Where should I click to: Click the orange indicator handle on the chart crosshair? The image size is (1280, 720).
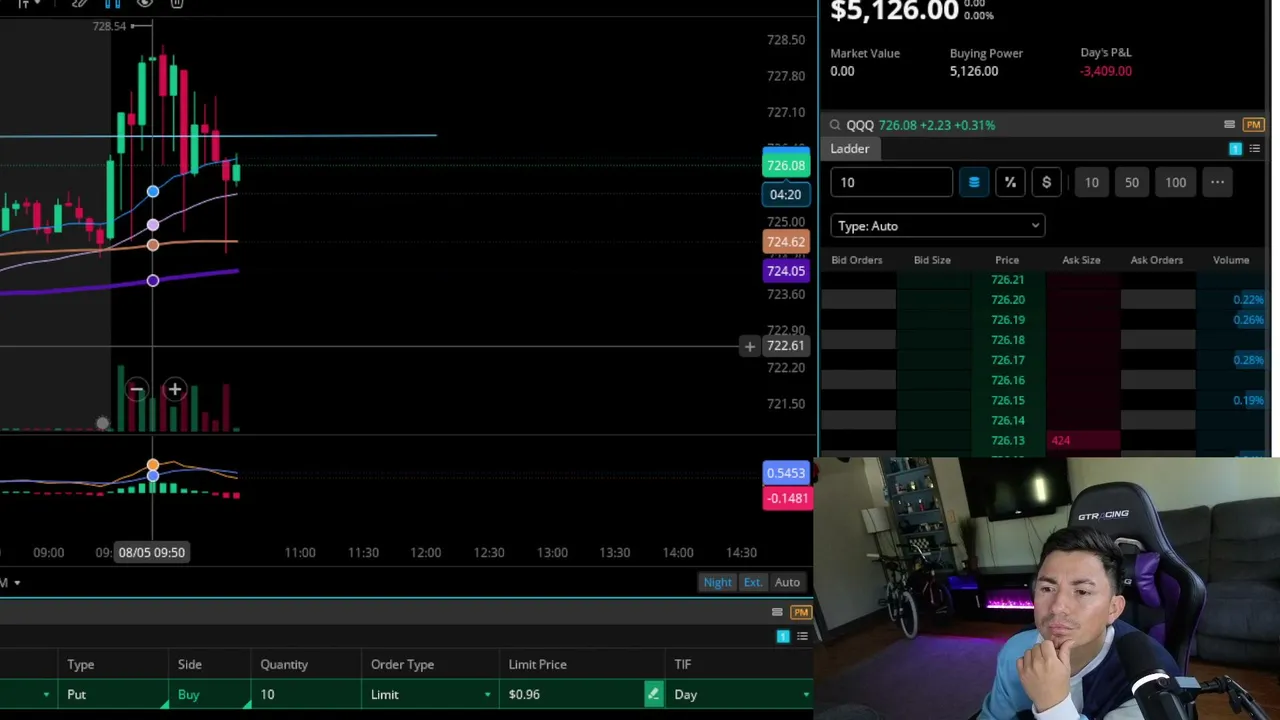click(x=153, y=244)
